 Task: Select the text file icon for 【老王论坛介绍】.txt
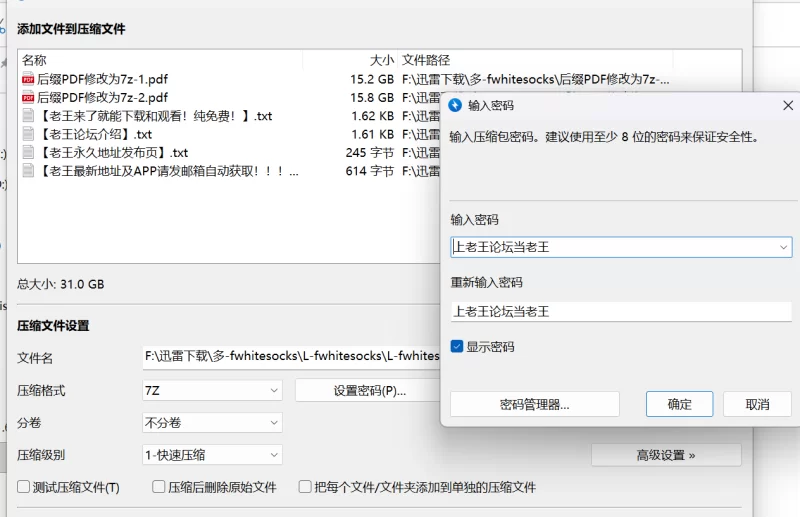pyautogui.click(x=28, y=135)
